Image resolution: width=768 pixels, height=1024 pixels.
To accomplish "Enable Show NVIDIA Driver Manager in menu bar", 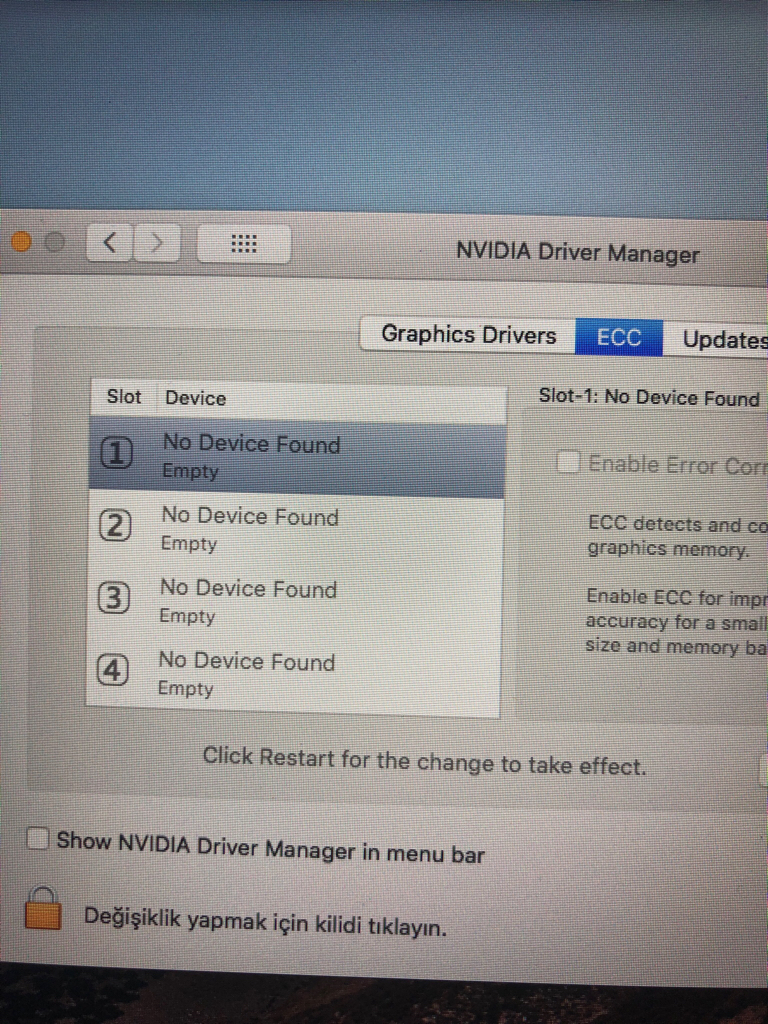I will (x=38, y=838).
